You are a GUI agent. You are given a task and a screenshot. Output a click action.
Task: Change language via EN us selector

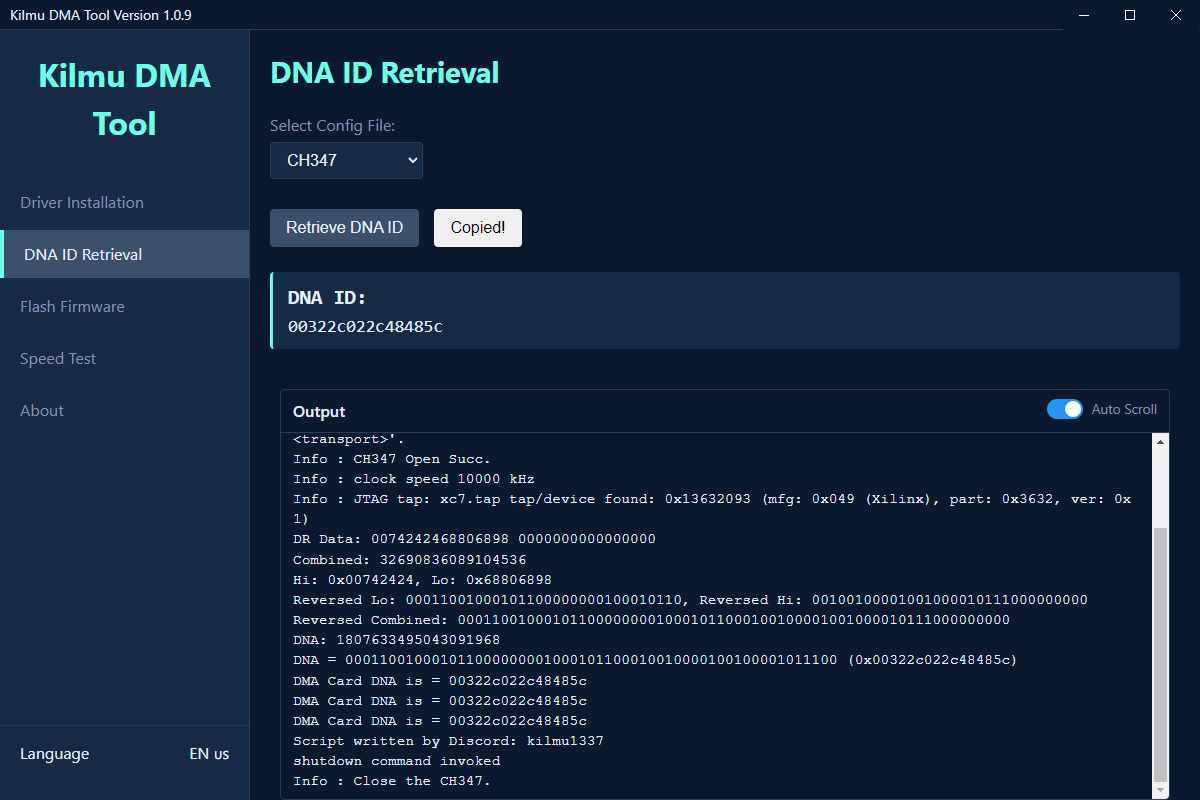point(209,754)
